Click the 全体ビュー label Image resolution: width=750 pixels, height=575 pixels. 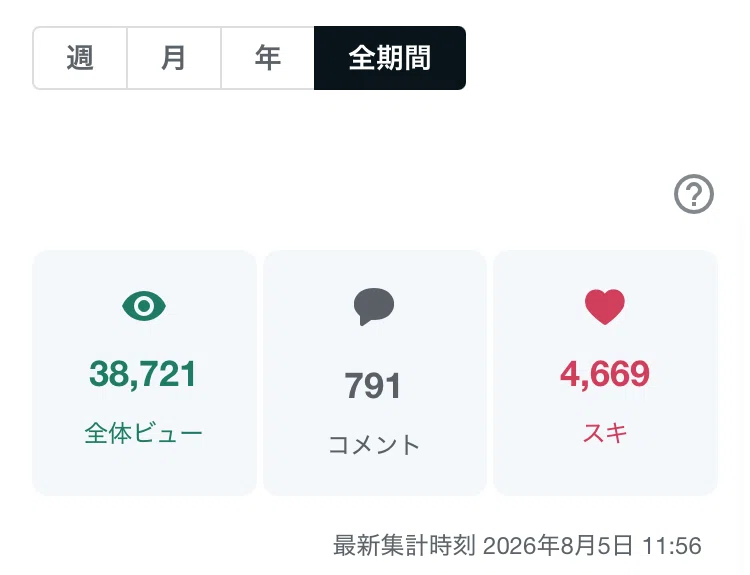click(x=143, y=433)
